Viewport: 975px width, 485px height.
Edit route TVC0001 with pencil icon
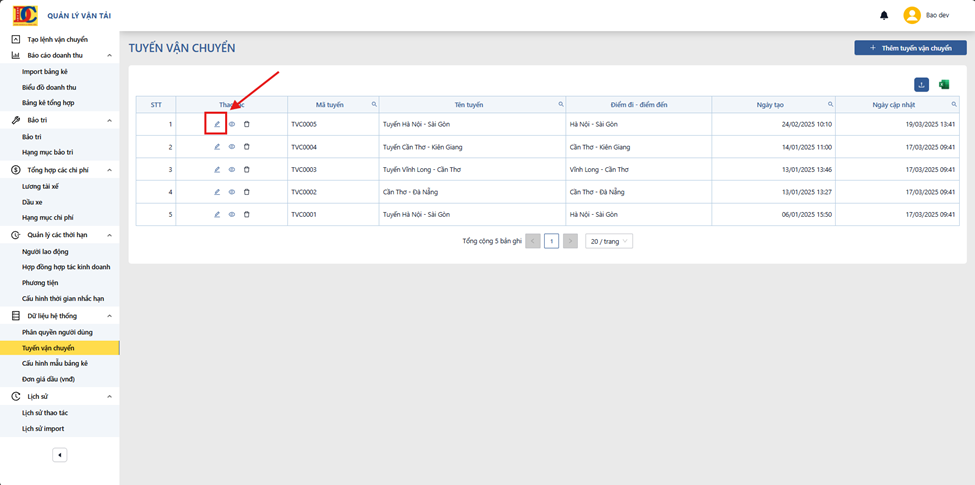217,214
